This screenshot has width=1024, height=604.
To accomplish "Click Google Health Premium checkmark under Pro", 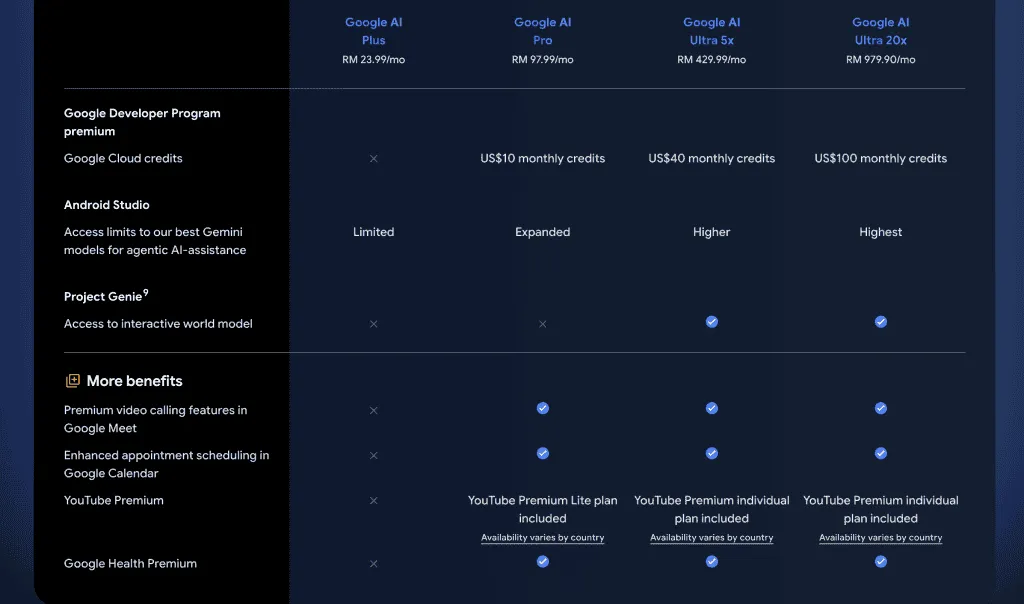I will (543, 562).
